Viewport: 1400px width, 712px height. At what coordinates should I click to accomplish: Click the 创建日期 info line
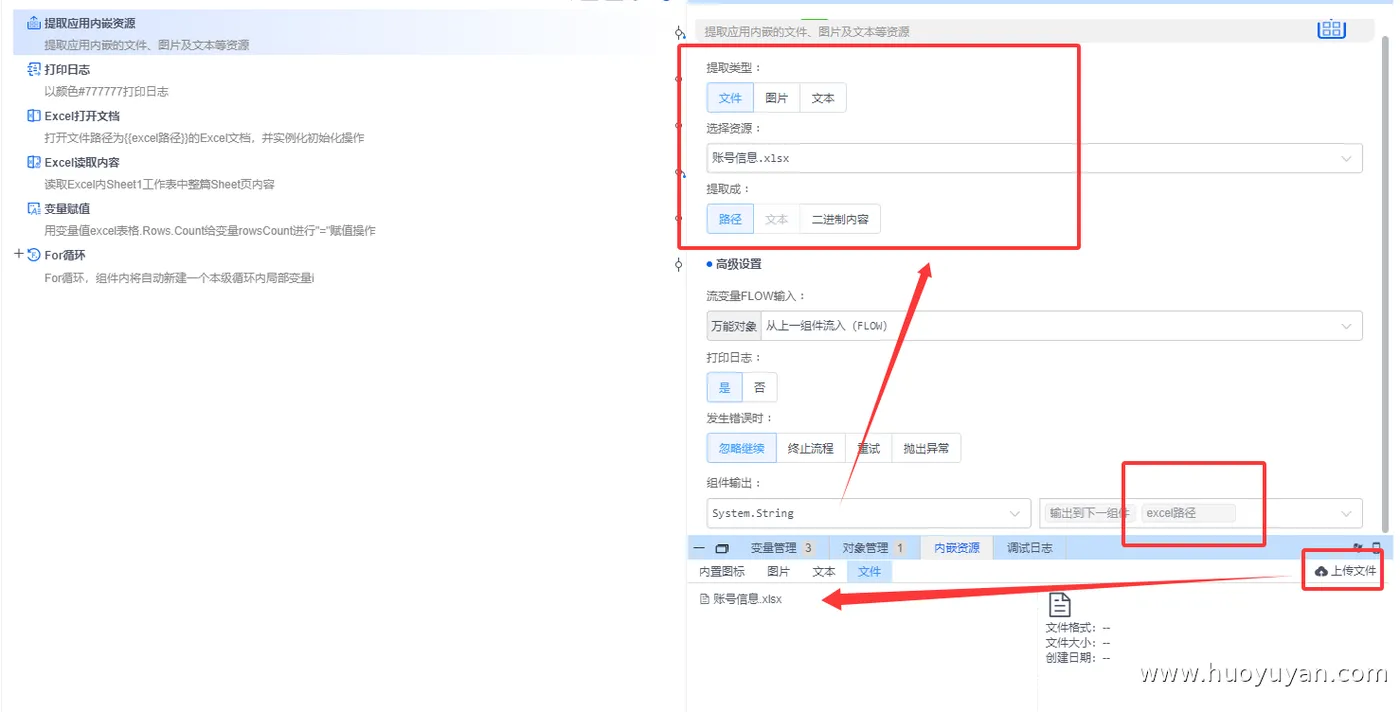[1078, 658]
